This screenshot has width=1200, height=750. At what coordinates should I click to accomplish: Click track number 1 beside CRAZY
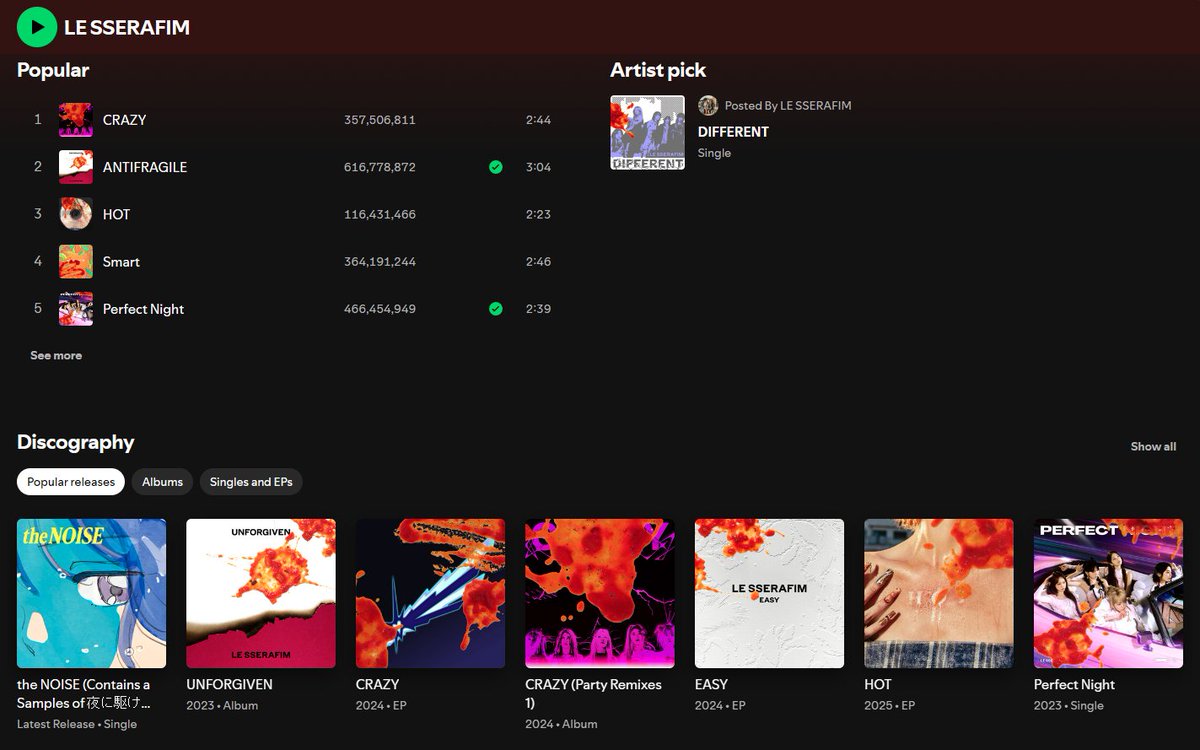[x=38, y=120]
